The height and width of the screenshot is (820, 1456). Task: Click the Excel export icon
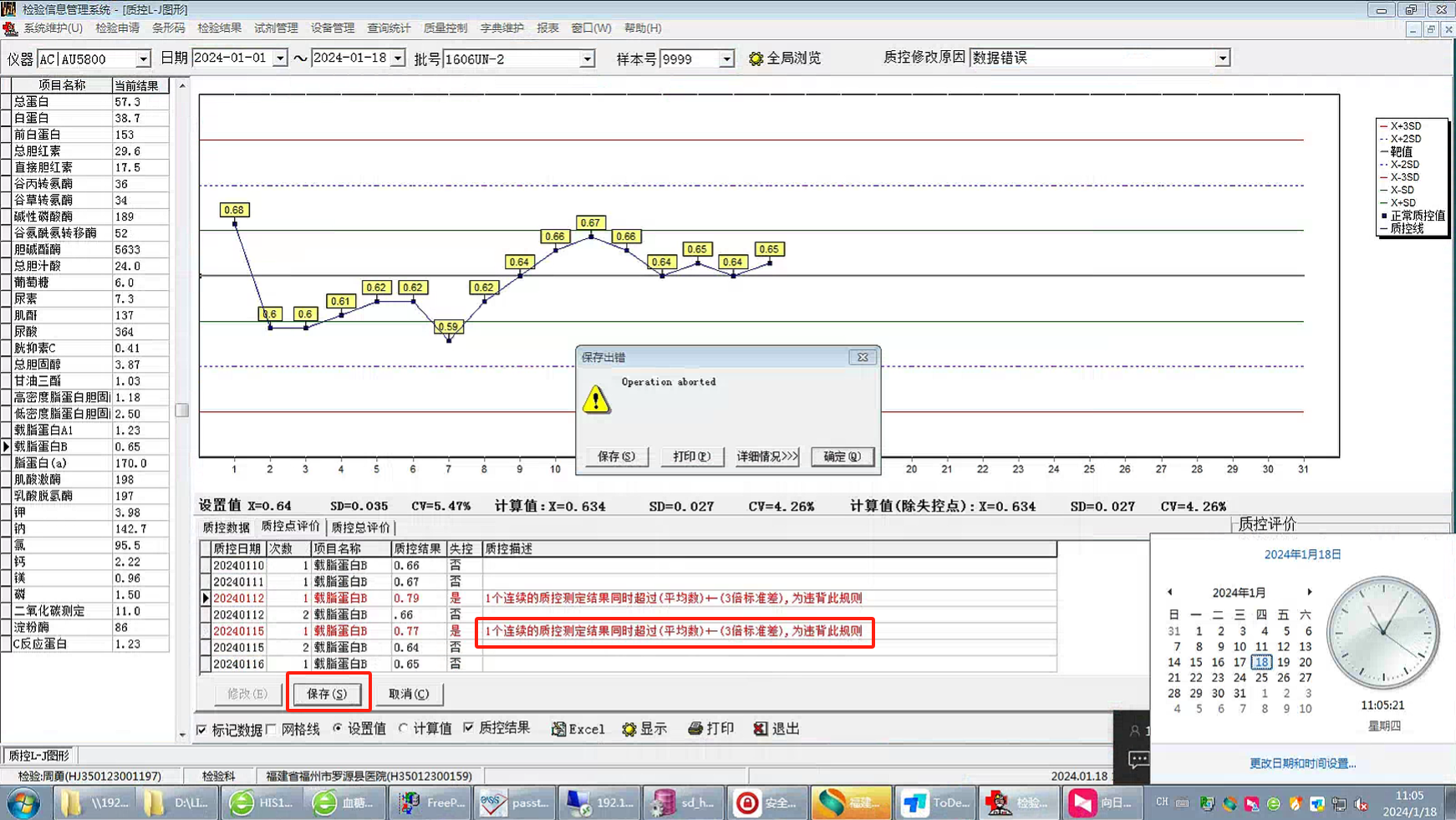[558, 729]
